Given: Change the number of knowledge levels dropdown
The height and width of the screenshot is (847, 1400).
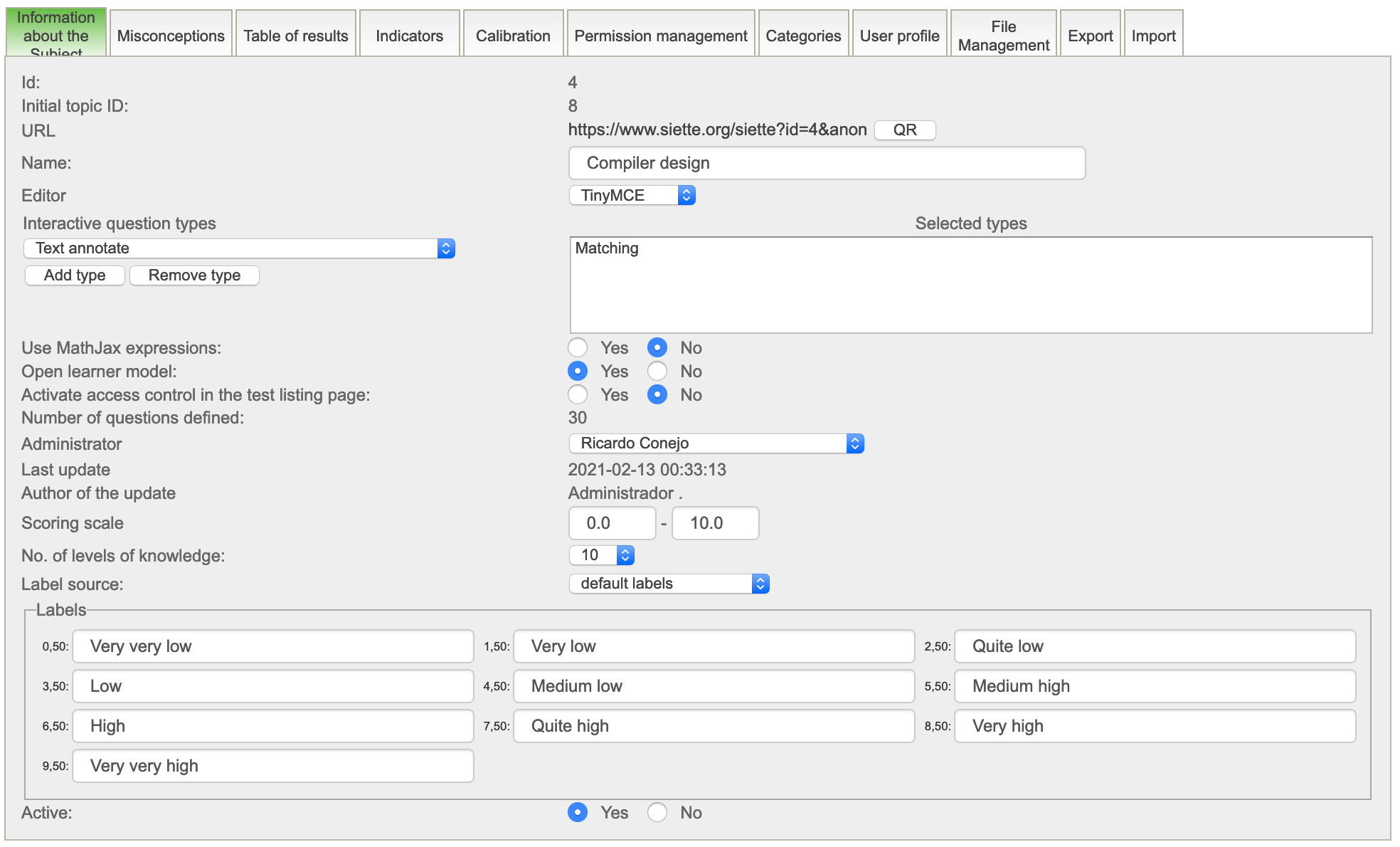Looking at the screenshot, I should click(x=601, y=555).
